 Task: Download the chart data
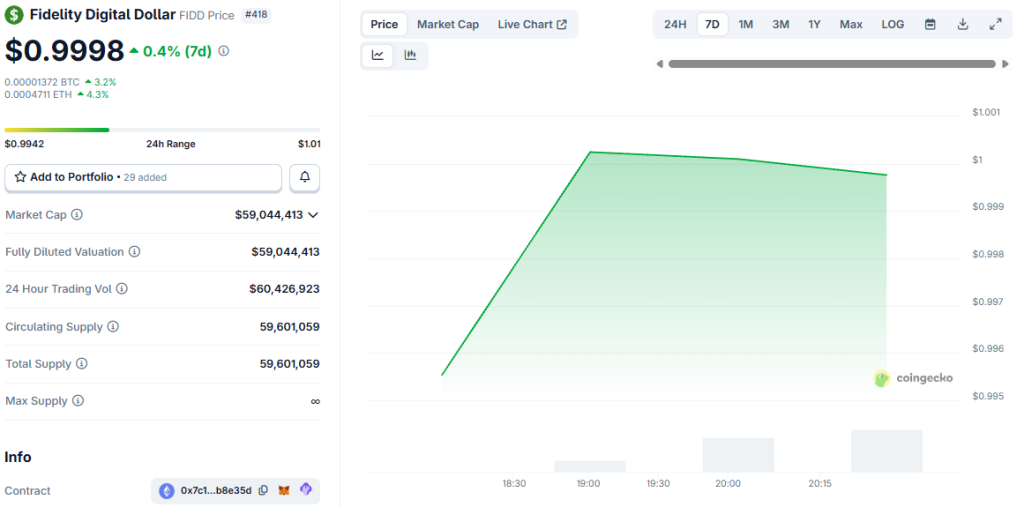click(x=963, y=24)
